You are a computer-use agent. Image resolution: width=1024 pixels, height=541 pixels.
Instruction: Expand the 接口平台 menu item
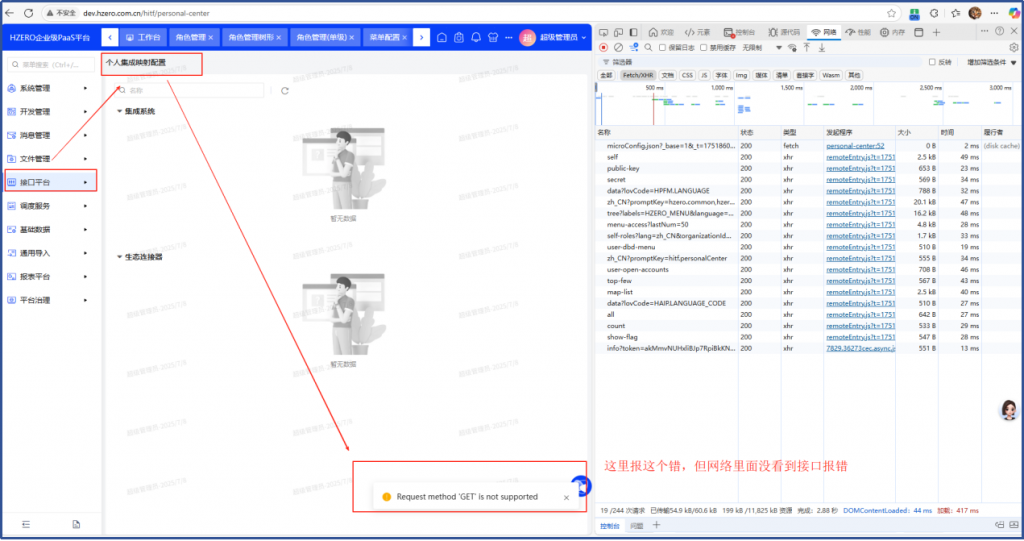50,182
